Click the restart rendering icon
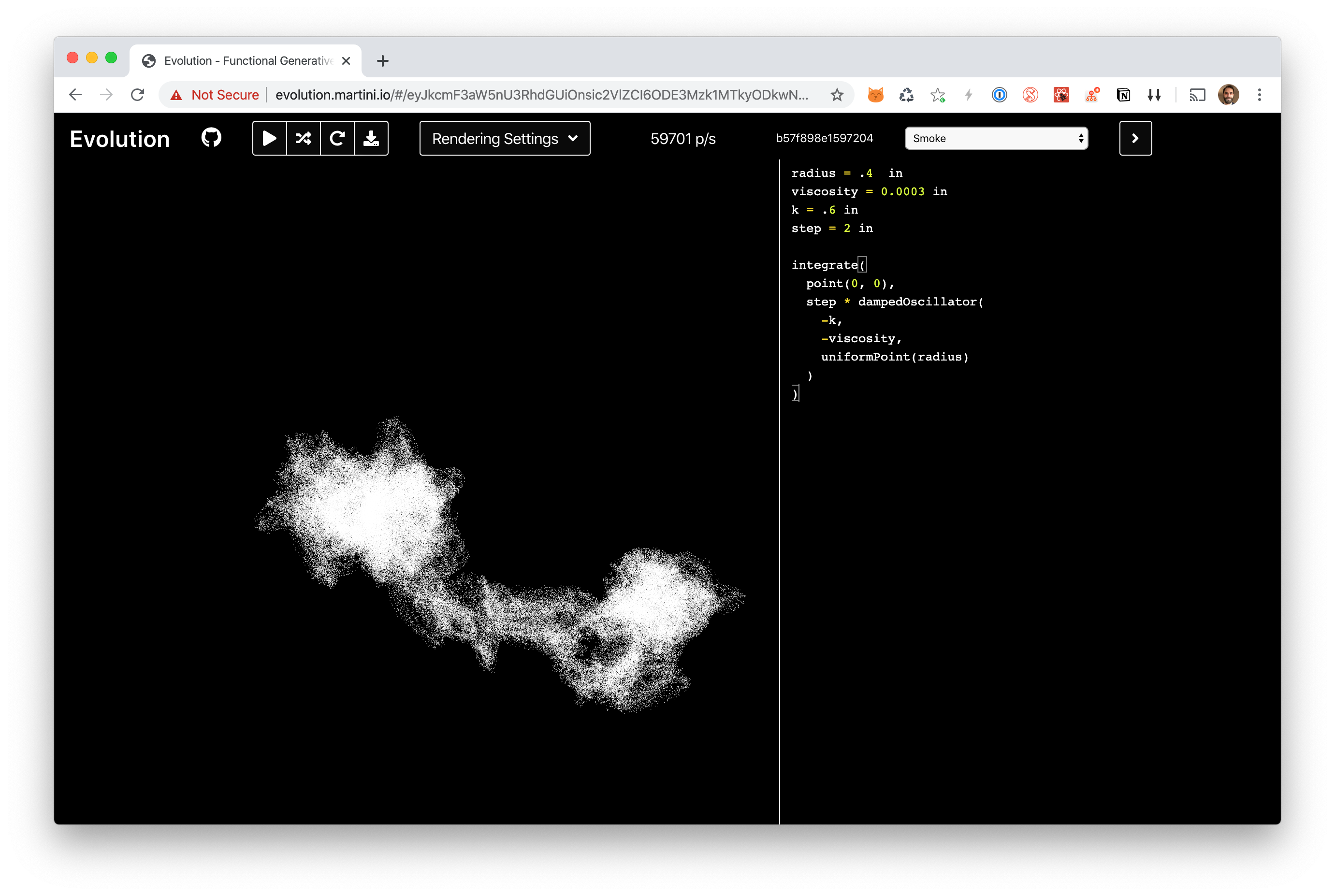This screenshot has width=1335, height=896. 337,138
